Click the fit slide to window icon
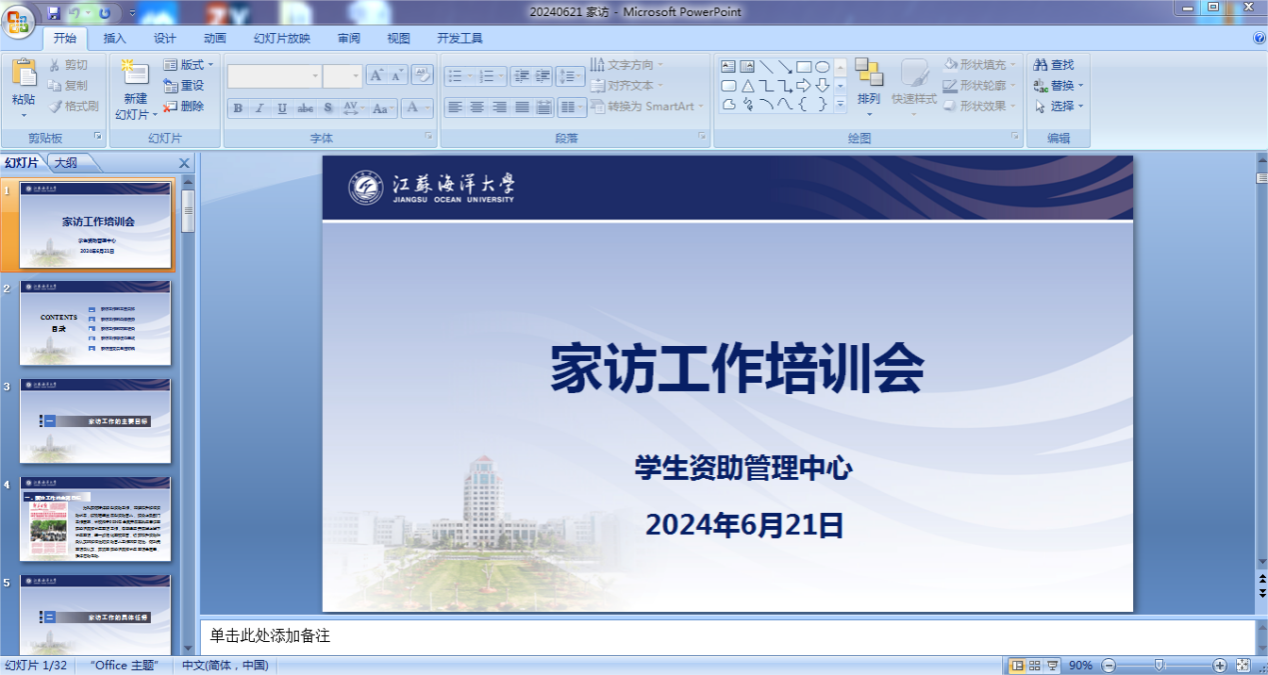Viewport: 1268px width, 675px height. (1243, 665)
